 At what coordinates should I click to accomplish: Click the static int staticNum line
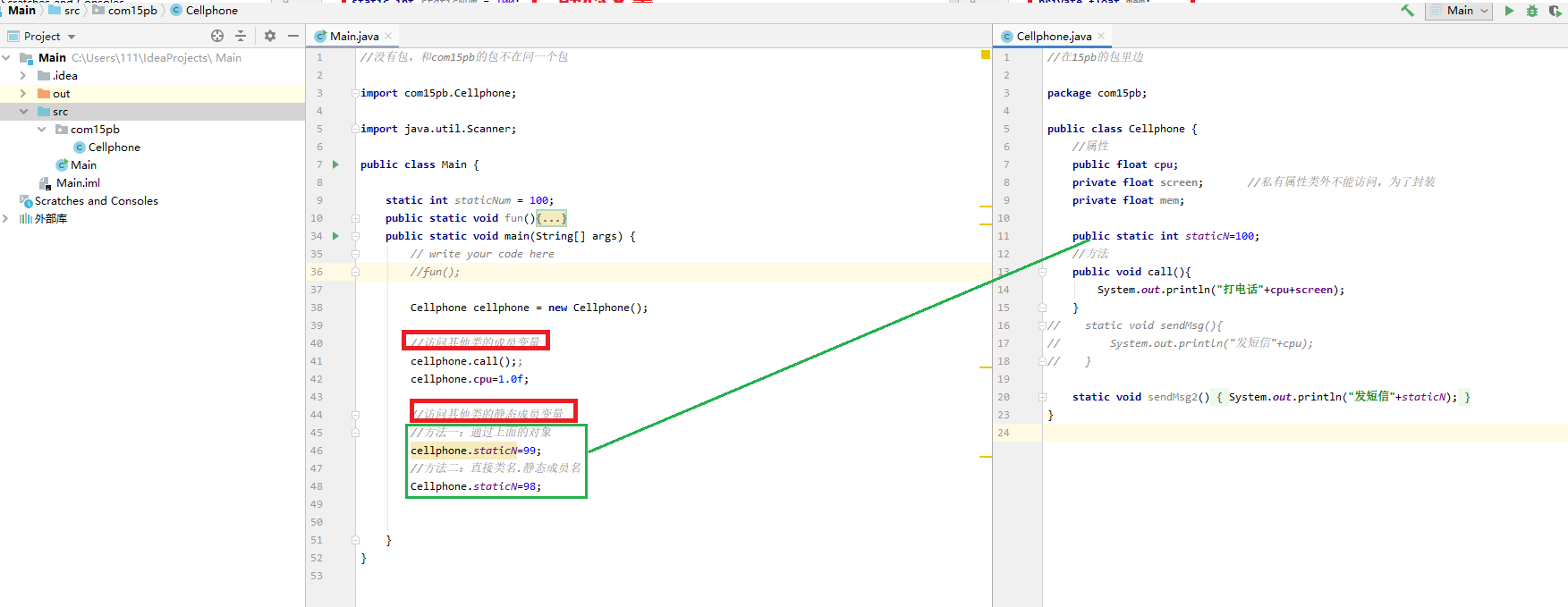tap(470, 200)
